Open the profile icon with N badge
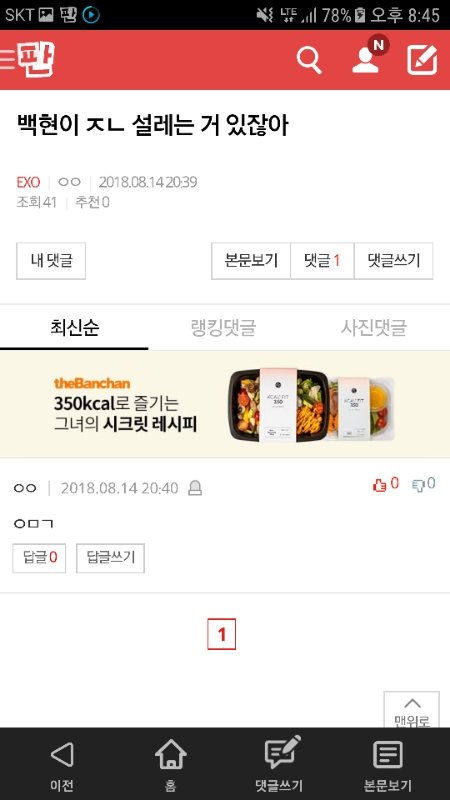 tap(367, 56)
